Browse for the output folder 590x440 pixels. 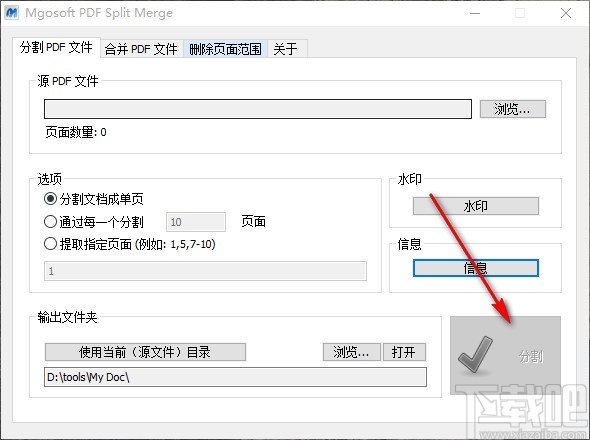(x=351, y=352)
